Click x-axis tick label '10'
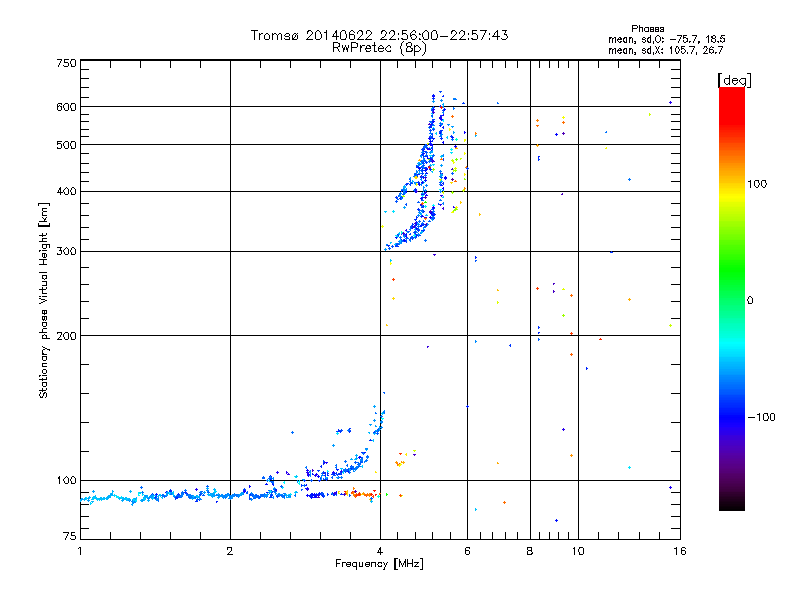Screen dimensions: 800x600 point(578,551)
